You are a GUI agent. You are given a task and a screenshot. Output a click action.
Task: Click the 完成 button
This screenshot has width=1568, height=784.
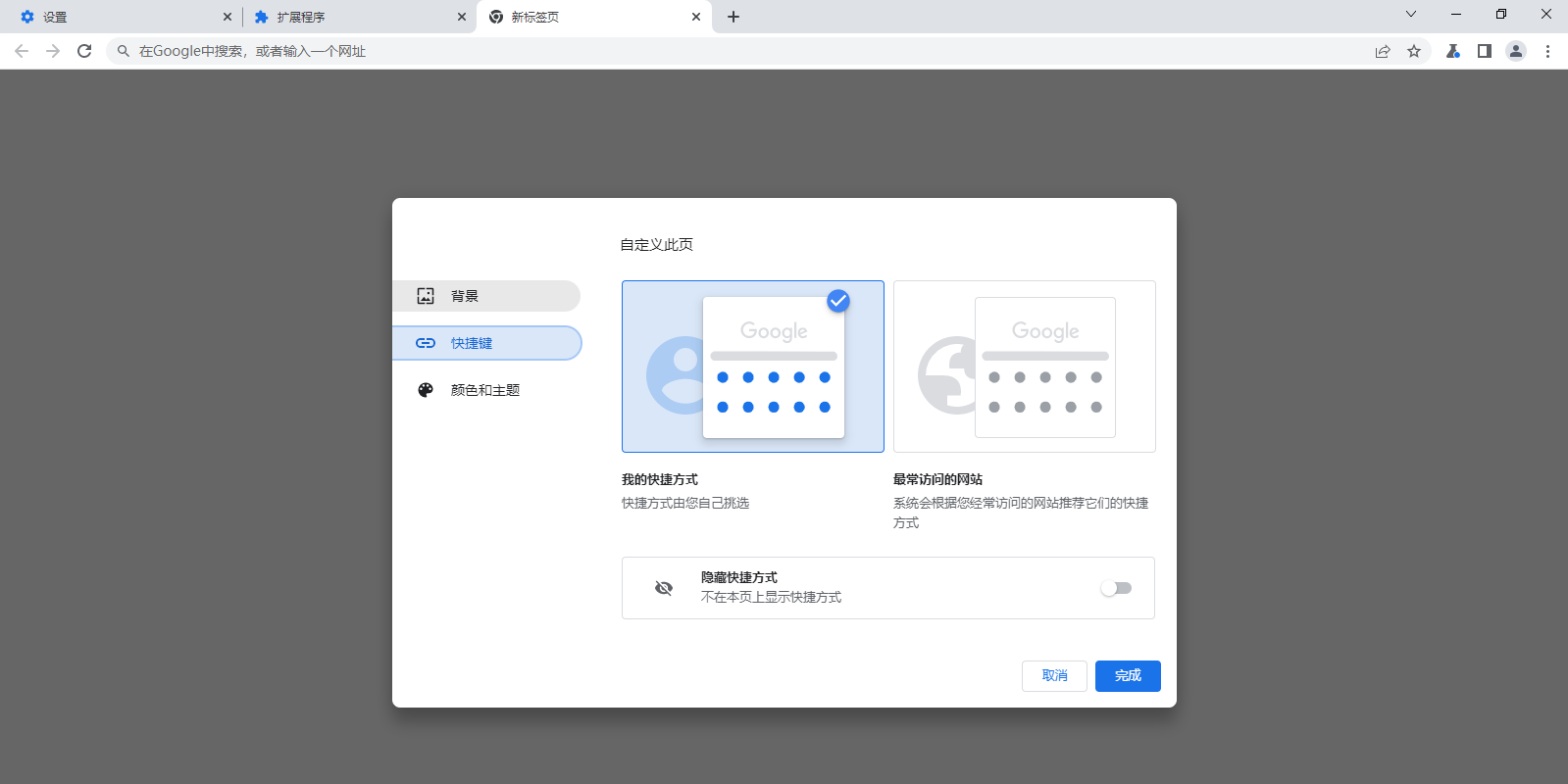click(1128, 676)
